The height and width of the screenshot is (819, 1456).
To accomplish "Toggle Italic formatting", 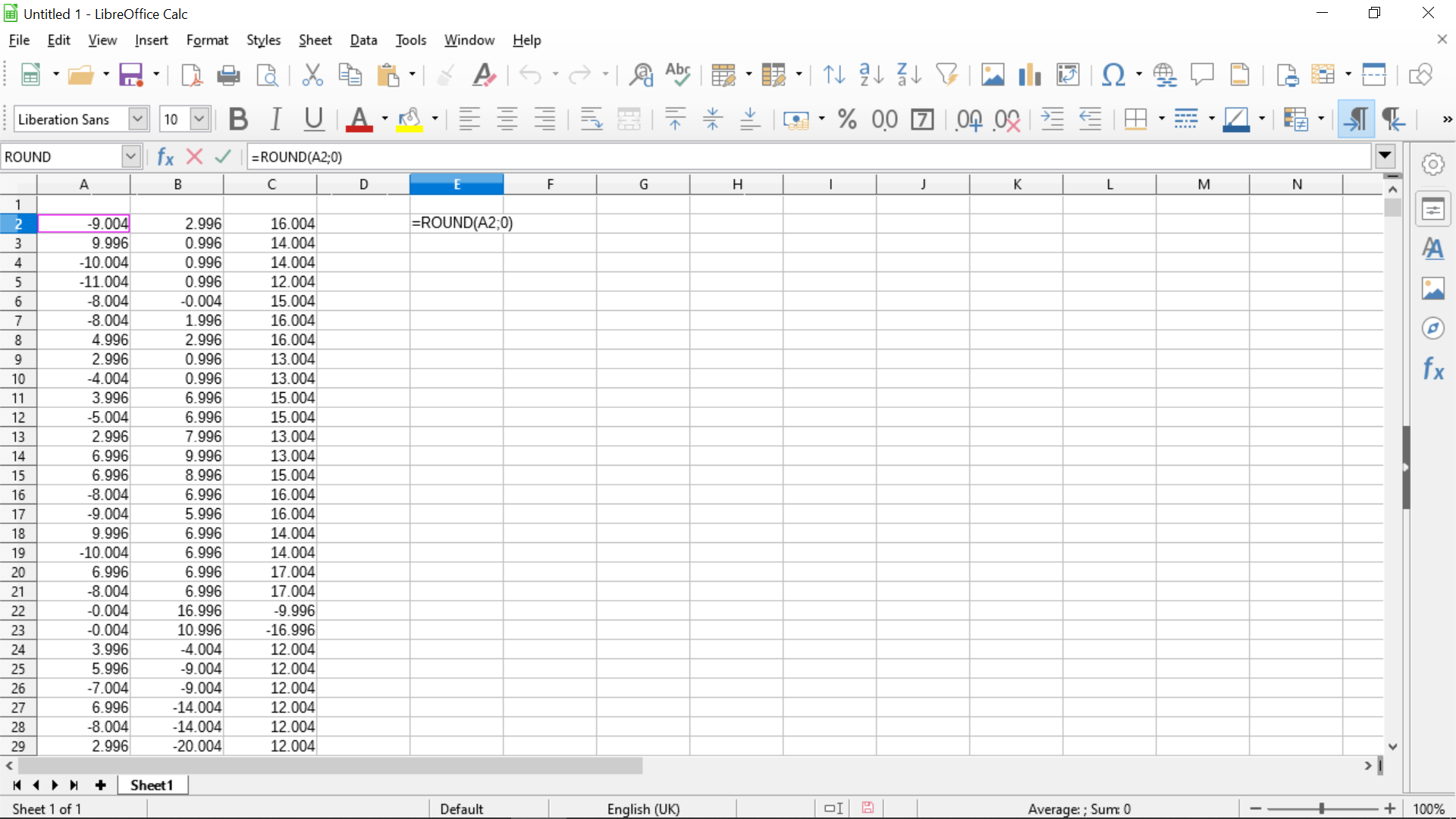I will point(276,119).
